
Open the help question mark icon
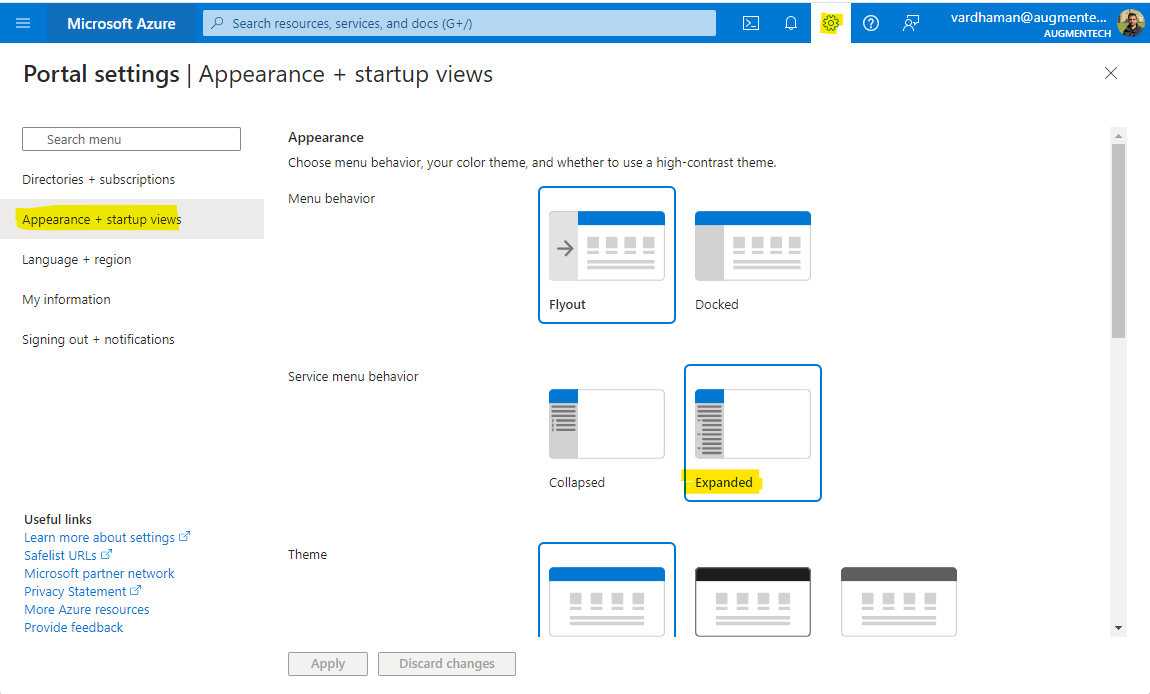click(x=871, y=23)
